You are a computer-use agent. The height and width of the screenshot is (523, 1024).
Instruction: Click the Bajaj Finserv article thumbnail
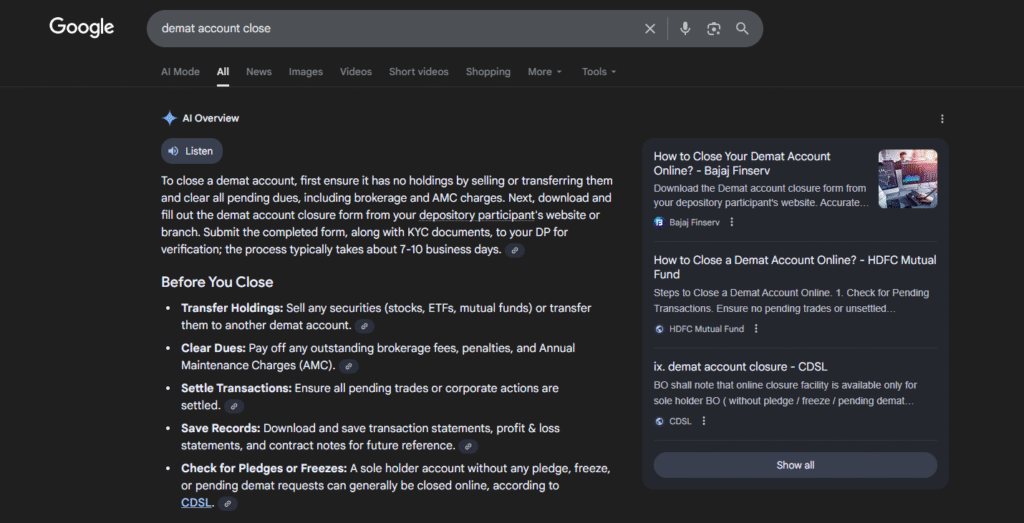tap(907, 179)
